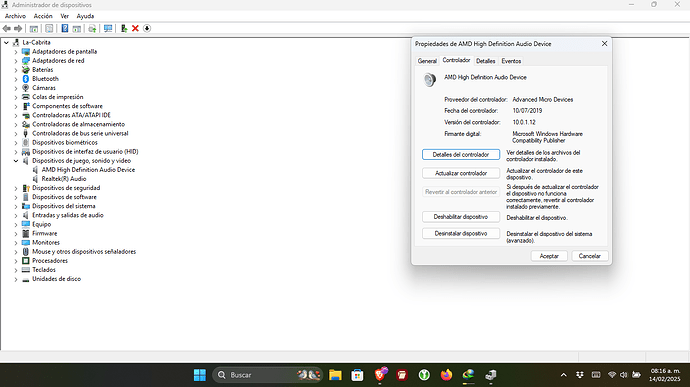Screen dimensions: 690x387
Task: Open Firefox from the taskbar
Action: tap(446, 375)
